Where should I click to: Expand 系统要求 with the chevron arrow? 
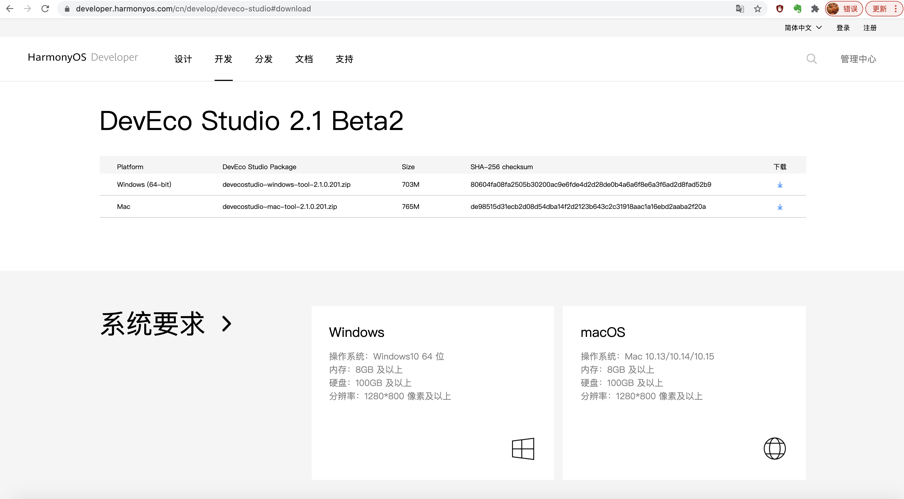pos(227,324)
